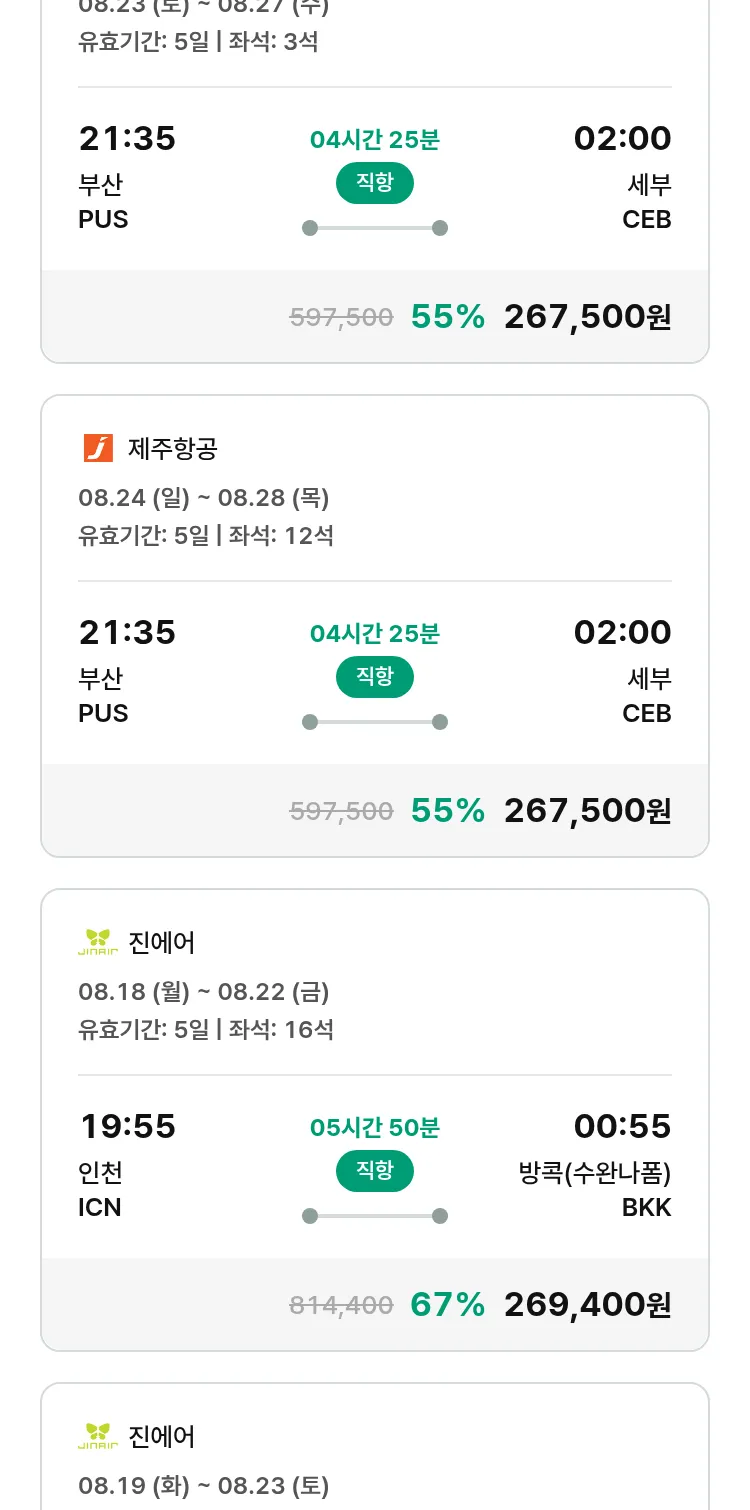This screenshot has width=750, height=1510.
Task: Open the 제주항공 airline name
Action: 173,449
